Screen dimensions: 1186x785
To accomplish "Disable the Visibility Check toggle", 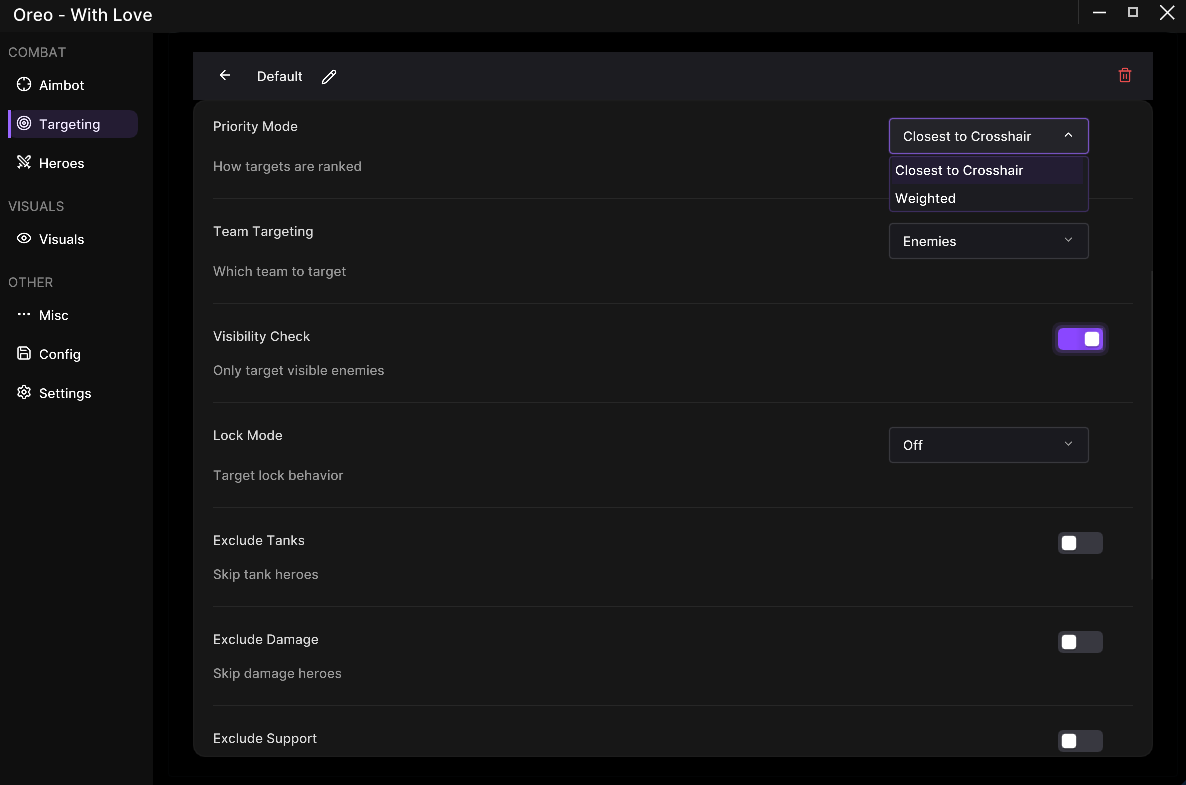I will 1080,339.
